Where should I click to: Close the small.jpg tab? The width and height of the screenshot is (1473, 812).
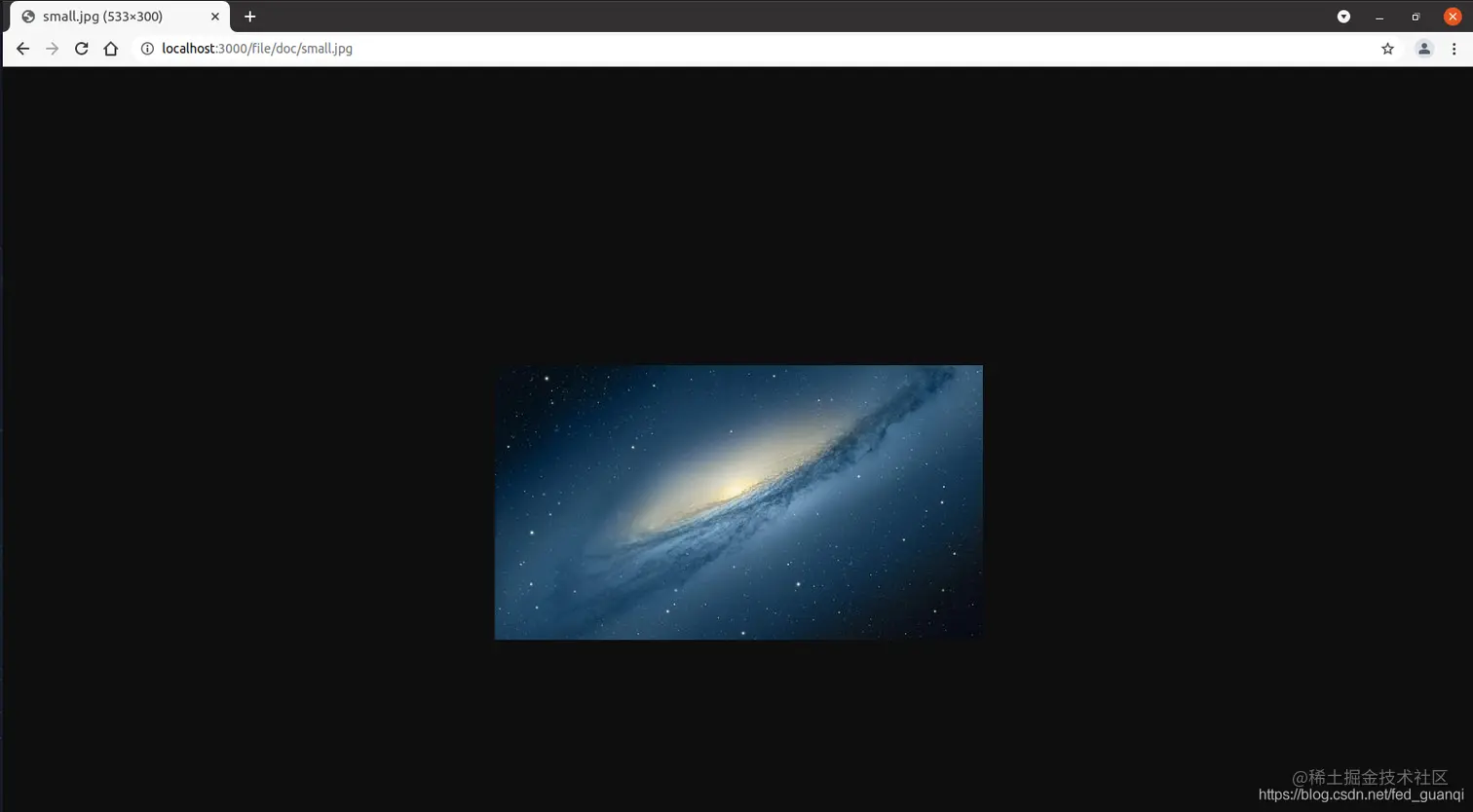click(x=215, y=17)
